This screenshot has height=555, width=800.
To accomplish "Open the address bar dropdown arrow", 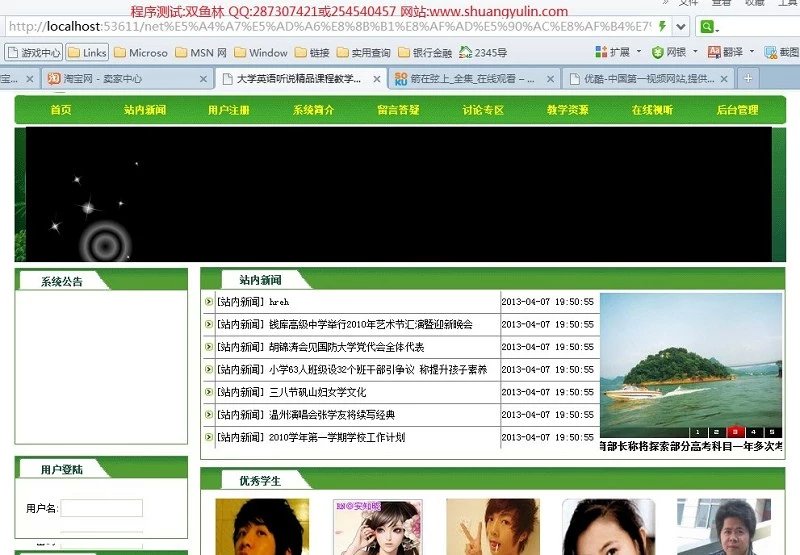I will [681, 27].
